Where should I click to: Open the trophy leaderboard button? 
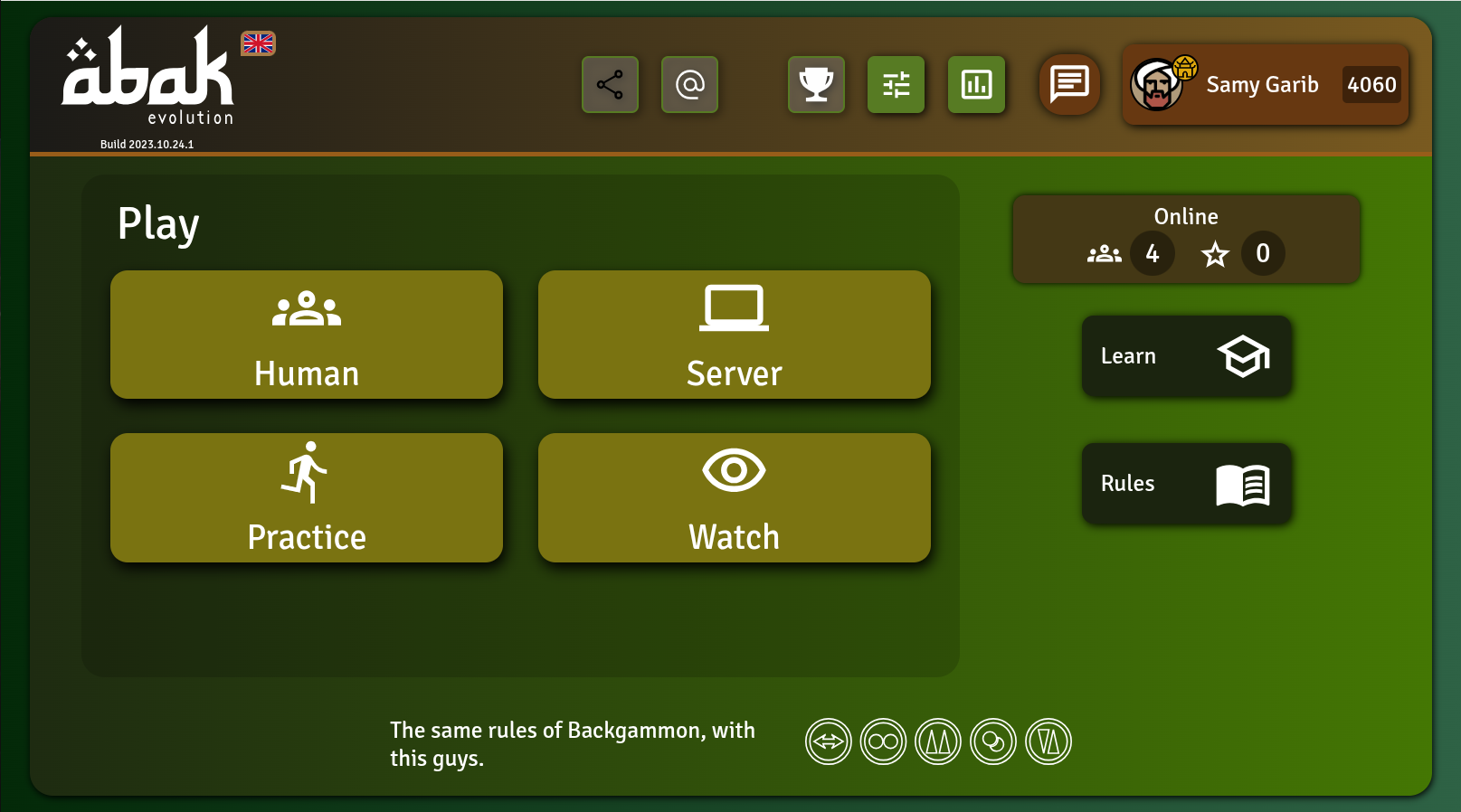pyautogui.click(x=816, y=85)
